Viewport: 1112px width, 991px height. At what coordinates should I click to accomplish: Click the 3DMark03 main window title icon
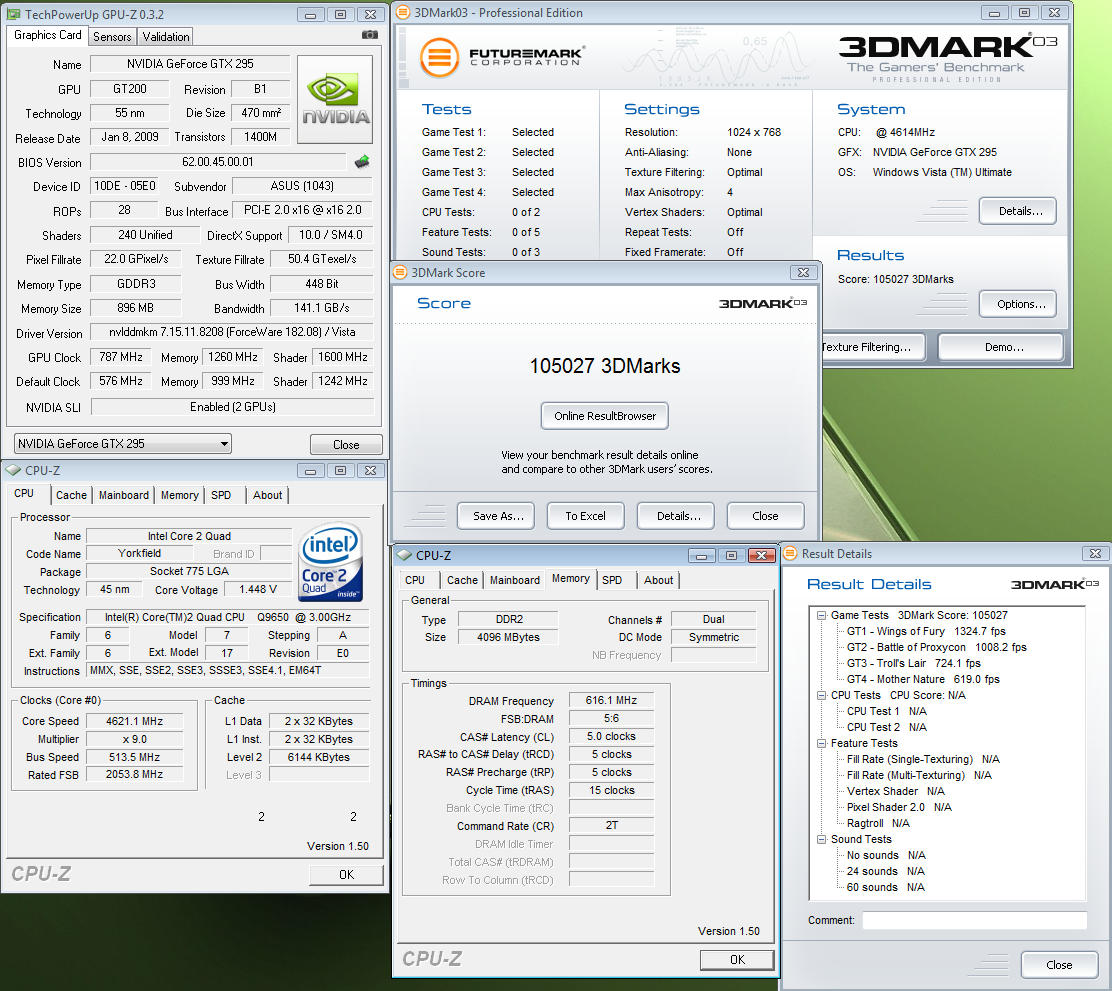pos(403,12)
